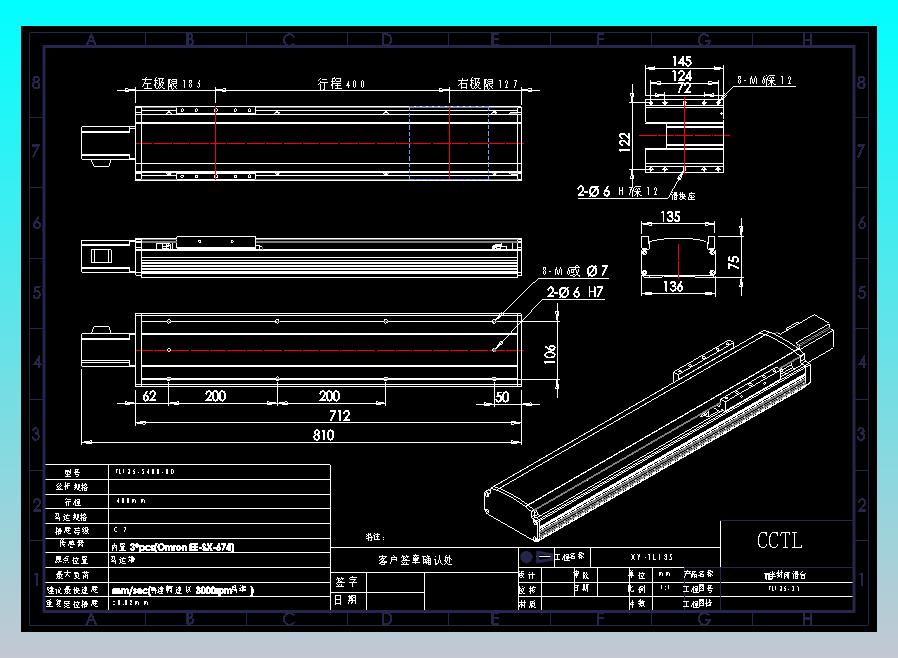The height and width of the screenshot is (658, 898).
Task: Click the '8-M6深12' hole callout
Action: (x=765, y=81)
